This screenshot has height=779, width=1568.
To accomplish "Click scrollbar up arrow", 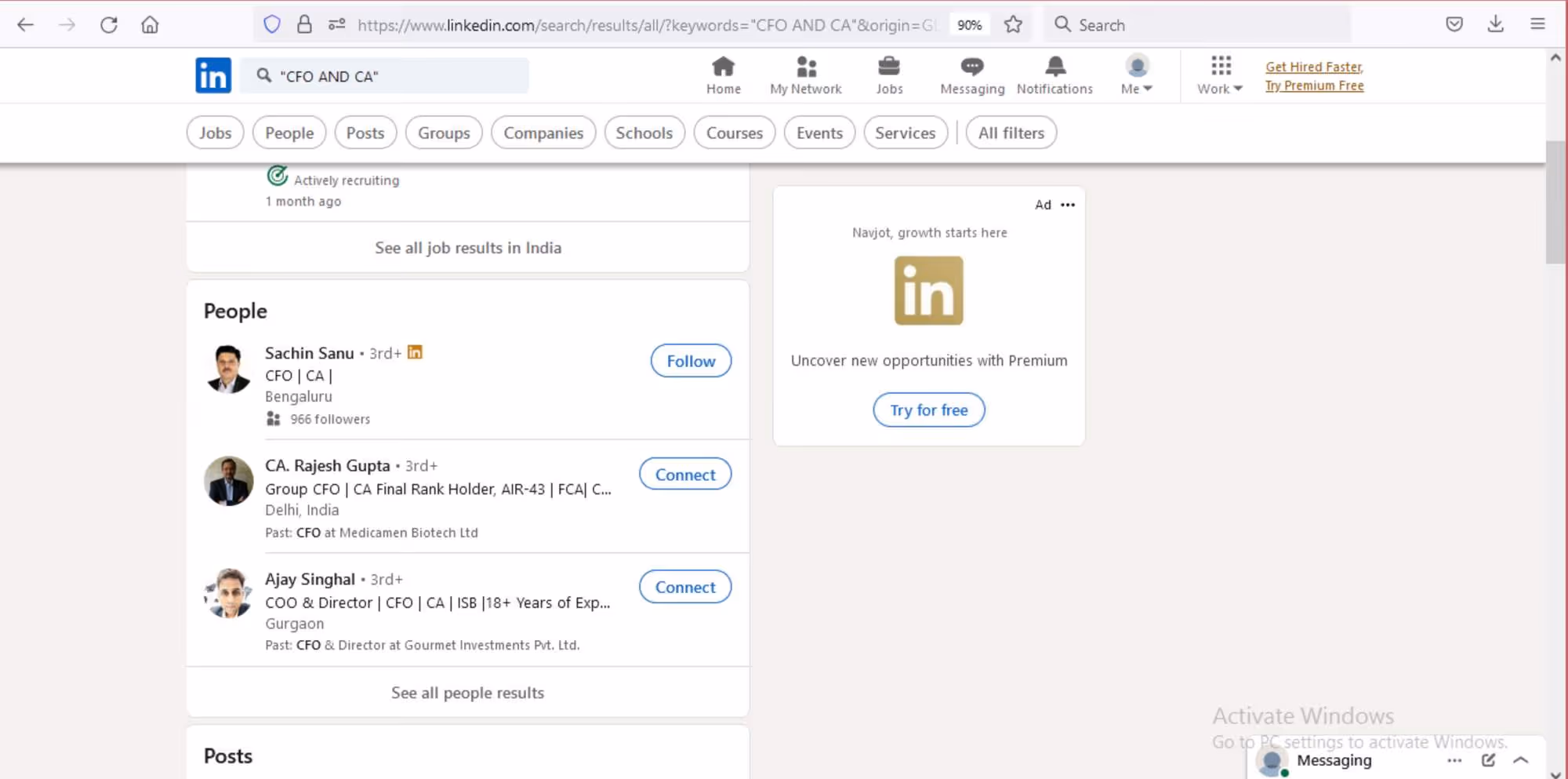I will click(x=1555, y=57).
